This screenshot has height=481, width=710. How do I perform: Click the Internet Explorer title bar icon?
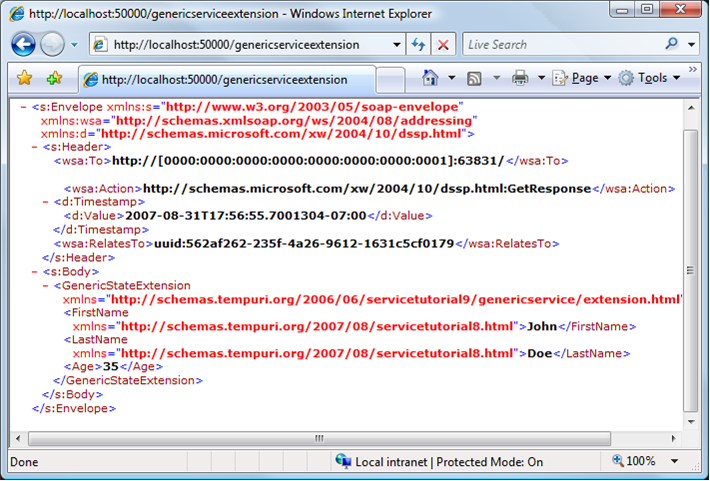[16, 14]
